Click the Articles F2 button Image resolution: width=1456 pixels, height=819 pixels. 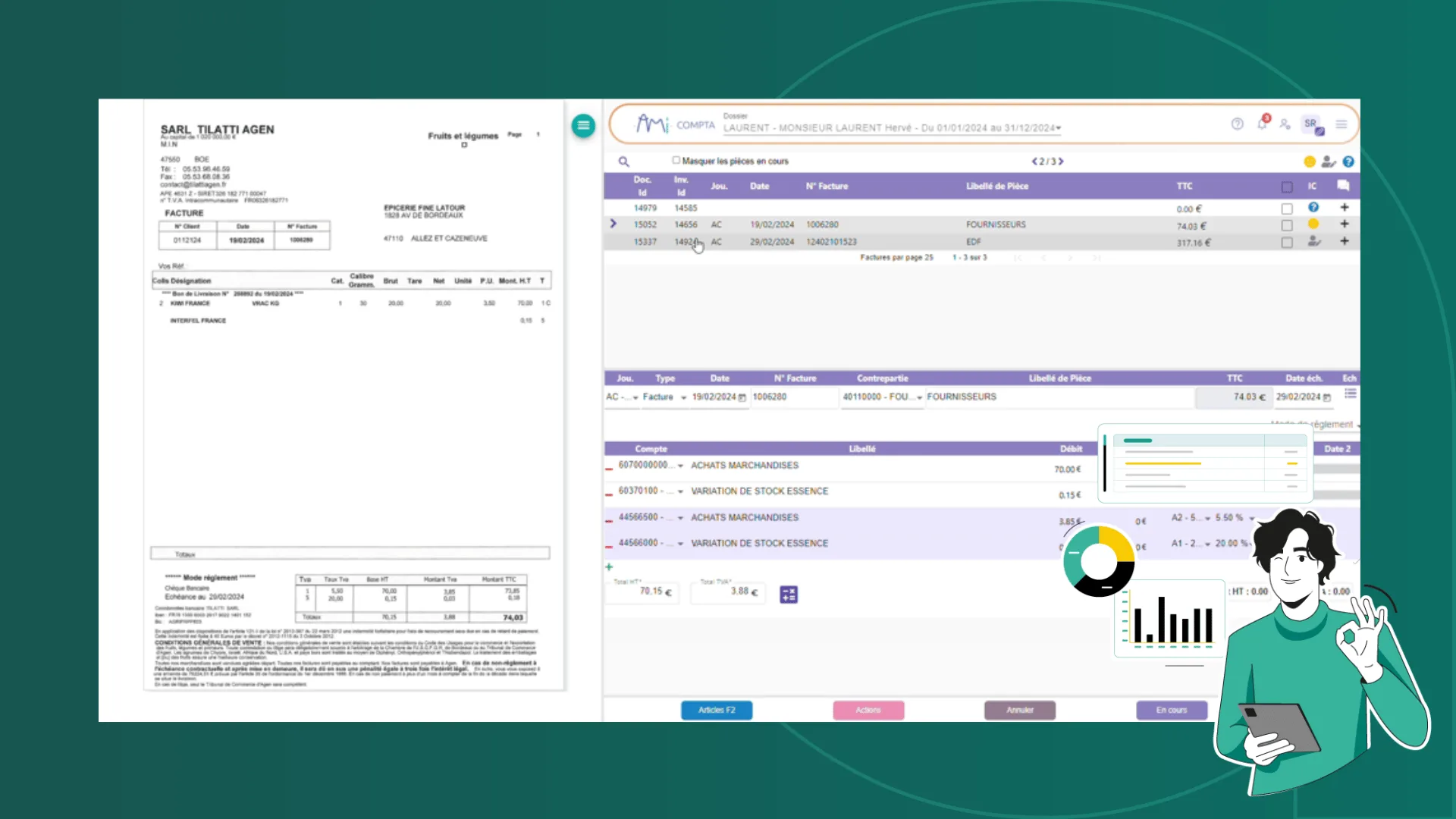717,711
